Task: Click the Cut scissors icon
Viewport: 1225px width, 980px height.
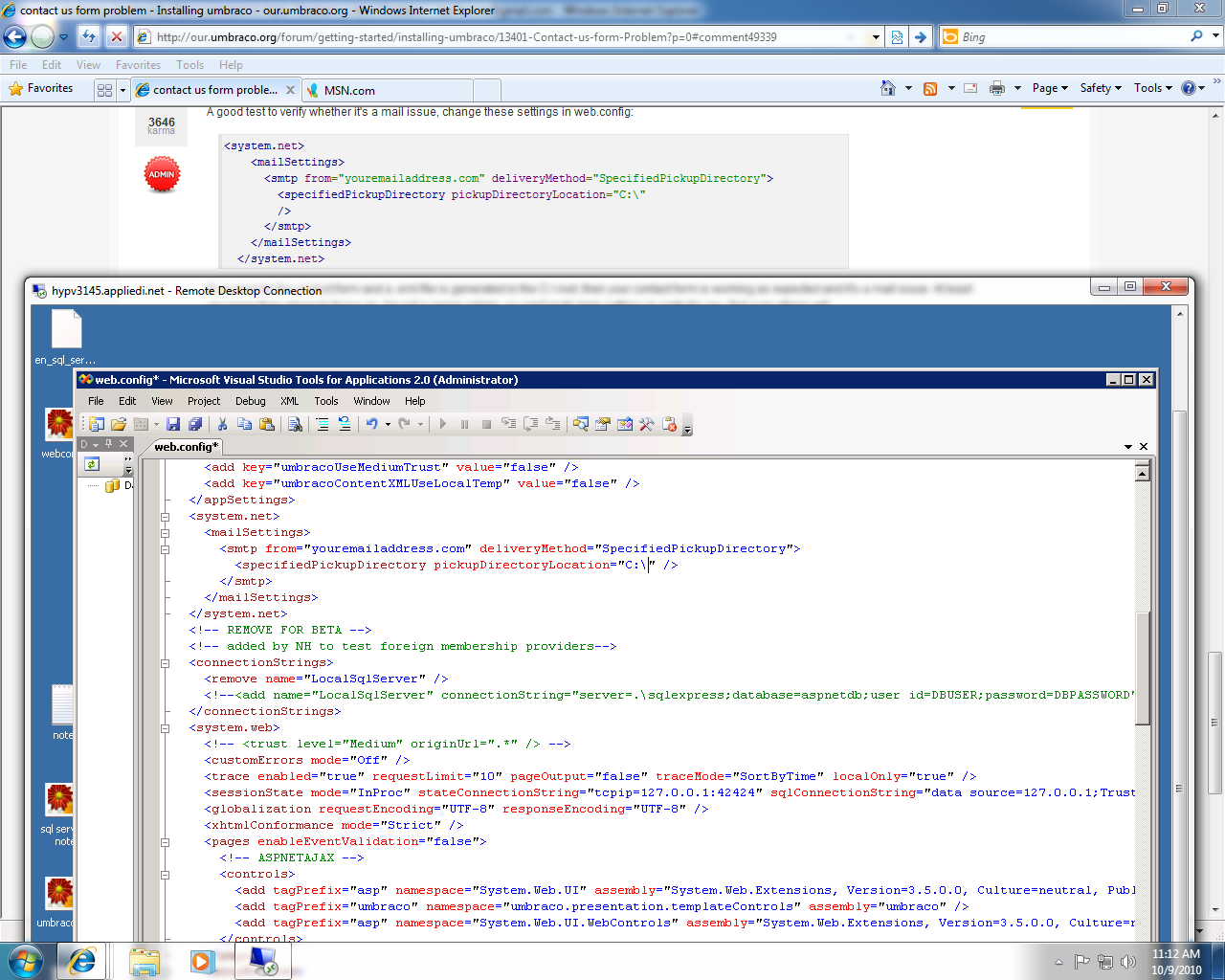Action: pyautogui.click(x=222, y=424)
